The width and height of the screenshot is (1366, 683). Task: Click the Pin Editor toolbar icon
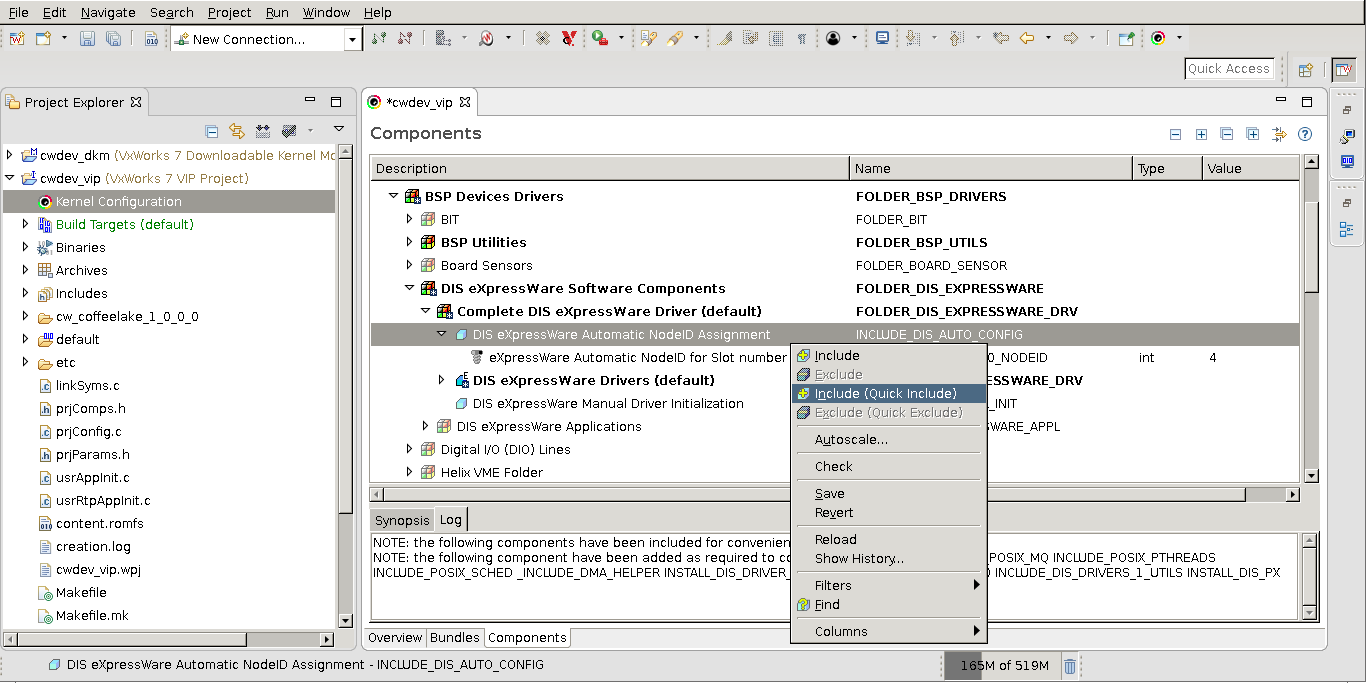pos(1126,39)
